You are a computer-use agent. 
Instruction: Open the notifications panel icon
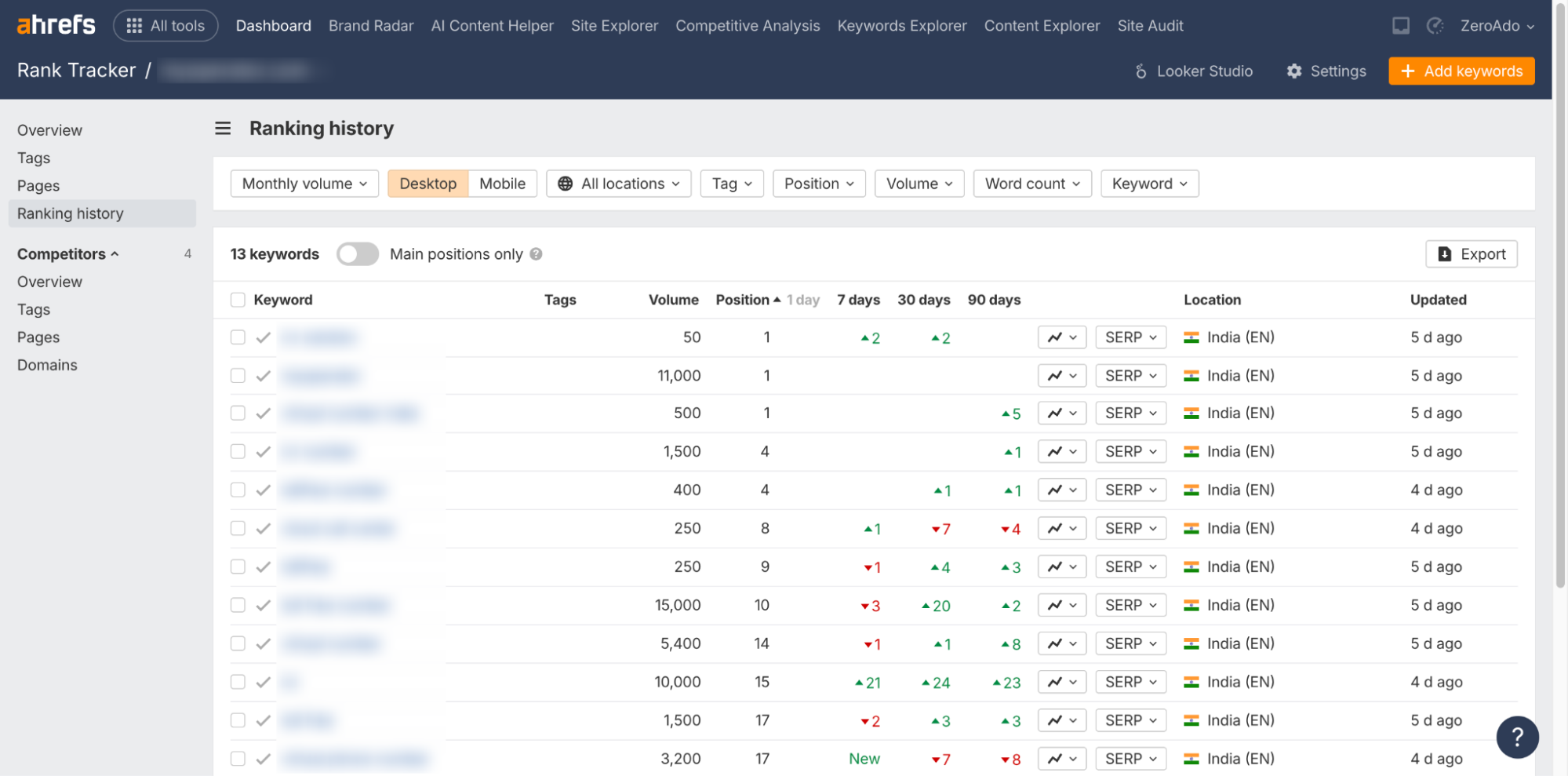pos(1401,26)
